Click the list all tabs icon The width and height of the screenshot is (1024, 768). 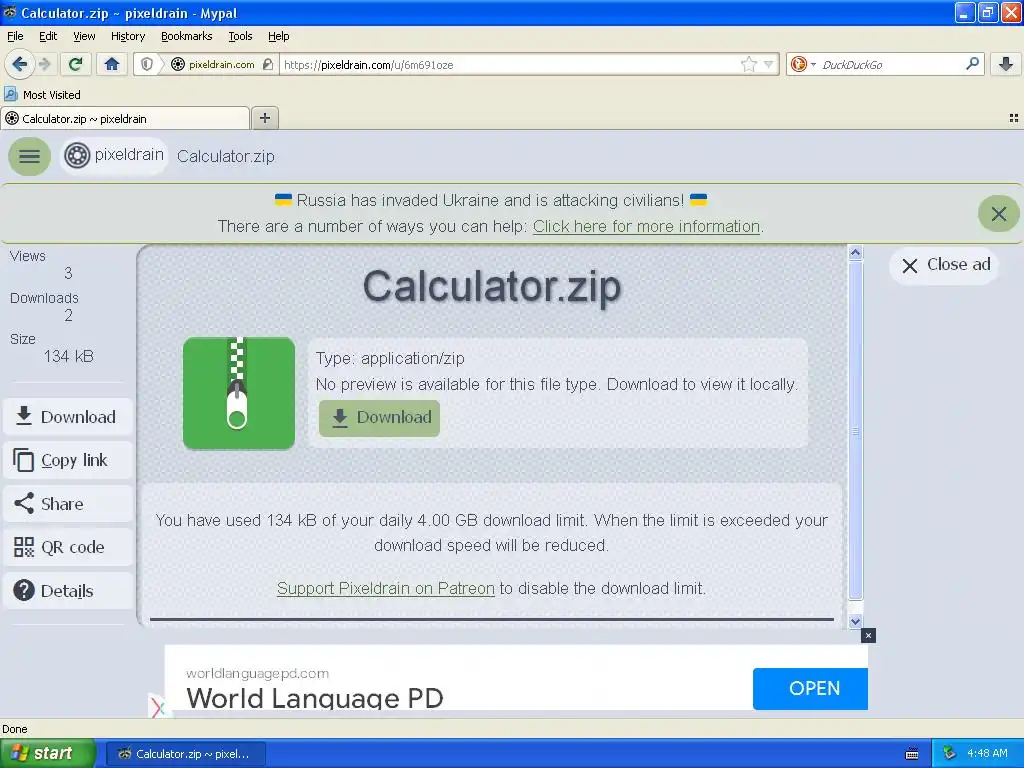coord(1013,118)
